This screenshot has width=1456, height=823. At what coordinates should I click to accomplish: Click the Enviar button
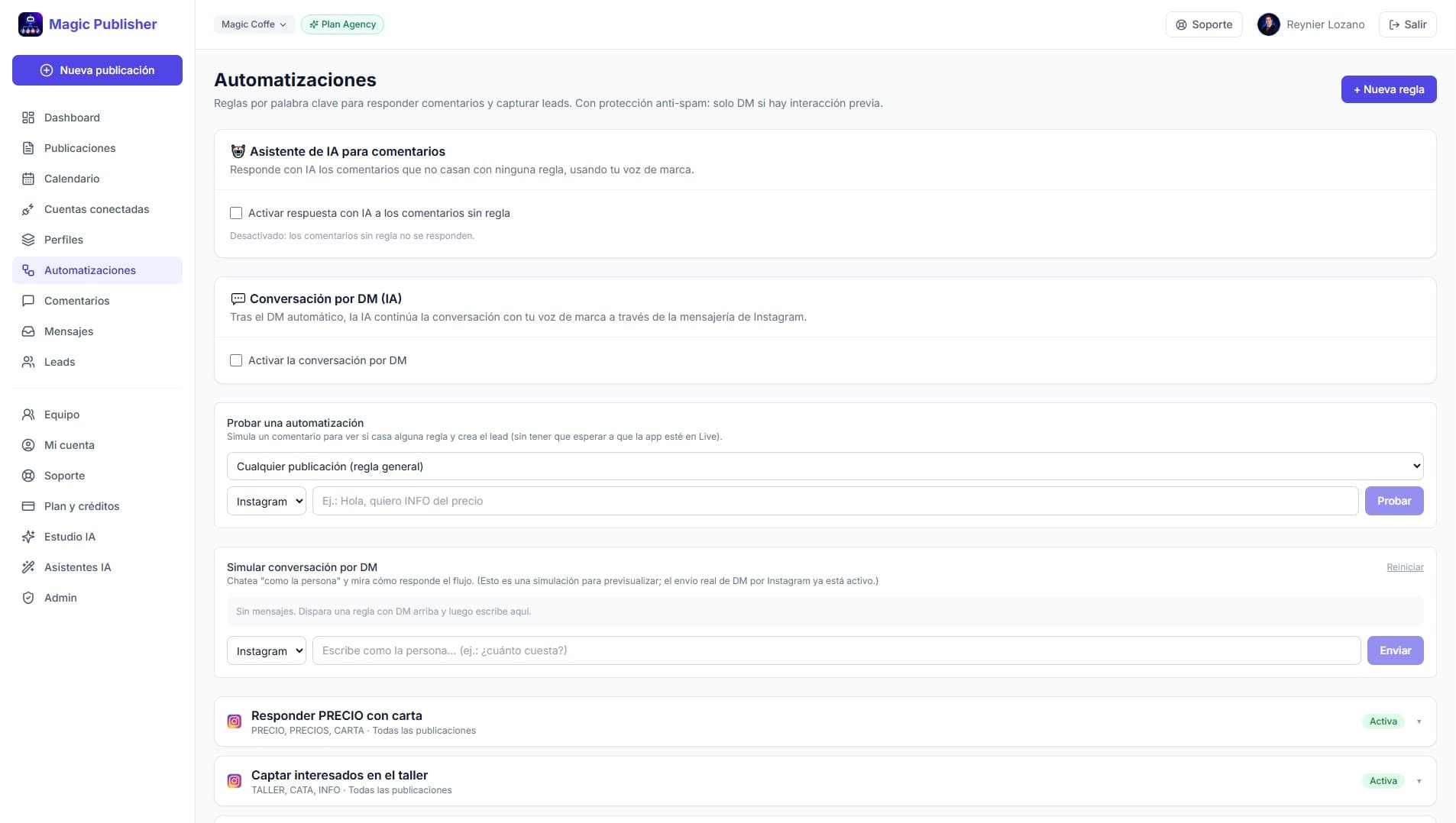click(x=1395, y=650)
